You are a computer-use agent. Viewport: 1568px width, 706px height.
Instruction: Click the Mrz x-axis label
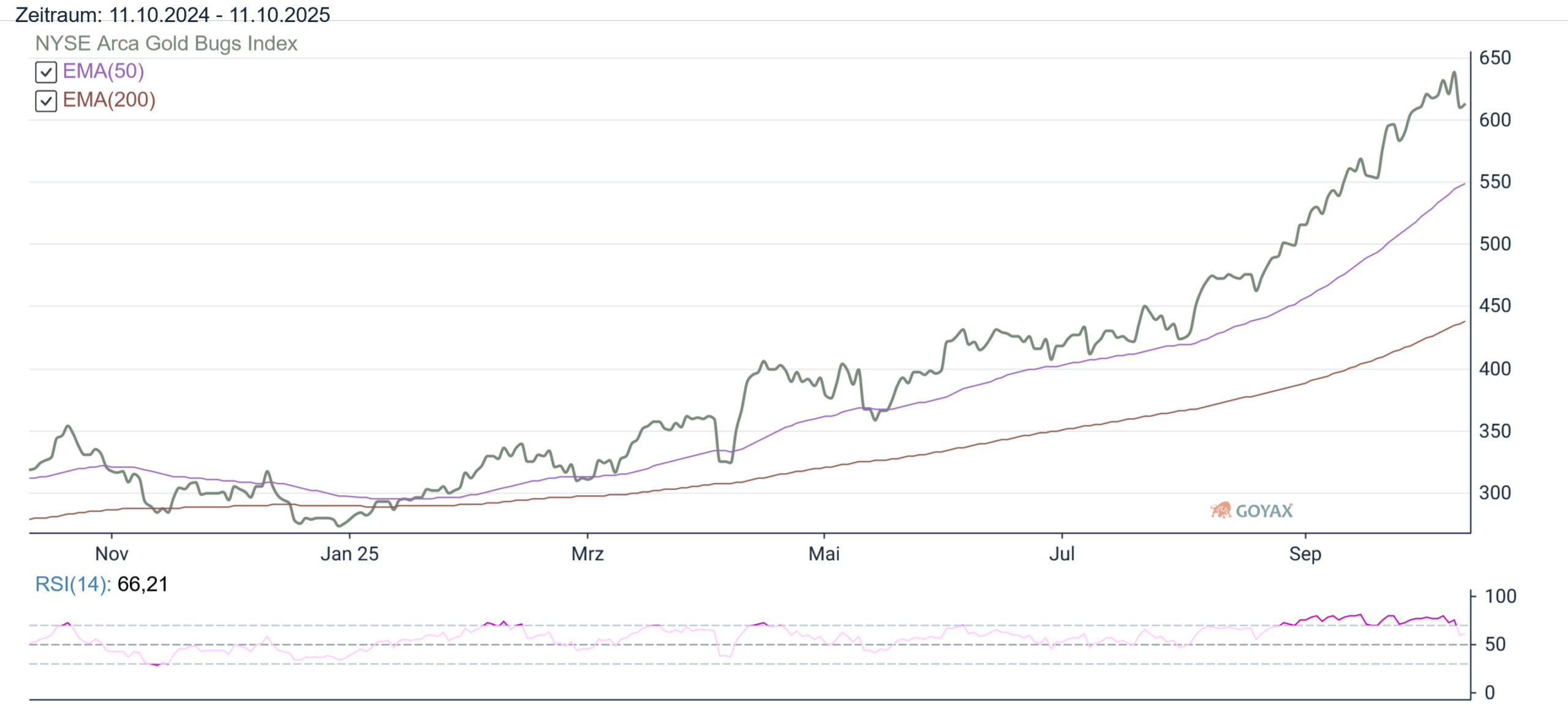point(587,554)
